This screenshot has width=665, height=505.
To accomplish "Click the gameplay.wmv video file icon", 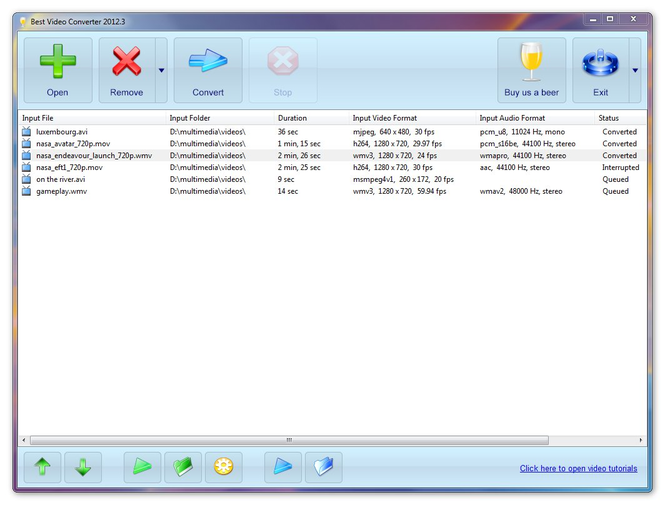I will pos(26,191).
